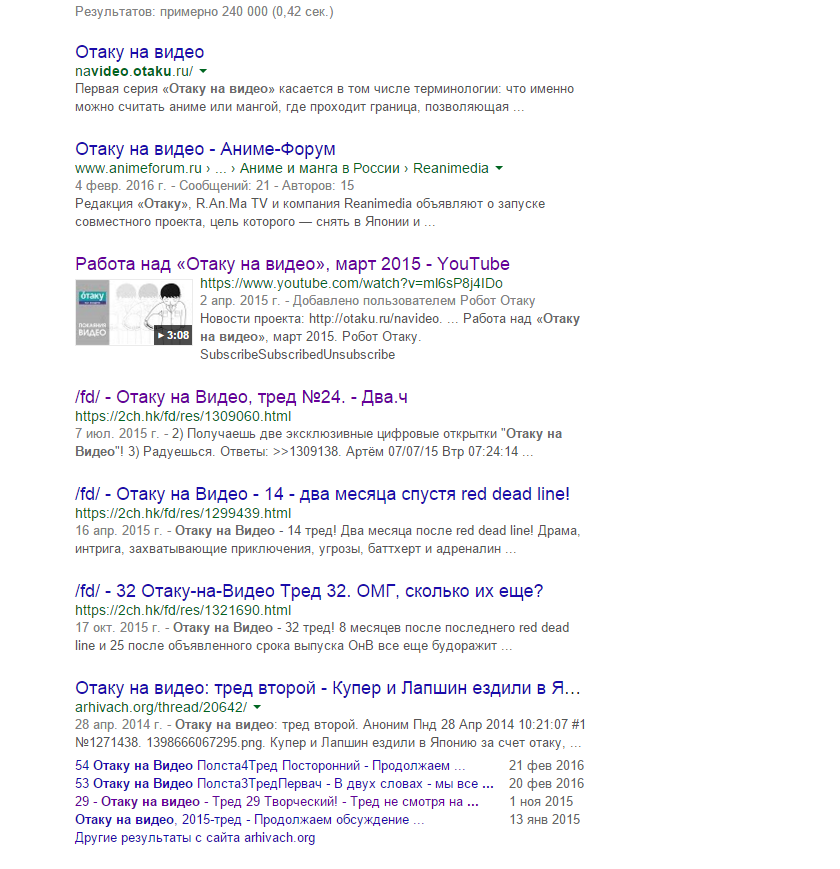Expand dropdown arrow next to arhivach.org/thread/20642/
This screenshot has width=840, height=869.
tap(257, 707)
